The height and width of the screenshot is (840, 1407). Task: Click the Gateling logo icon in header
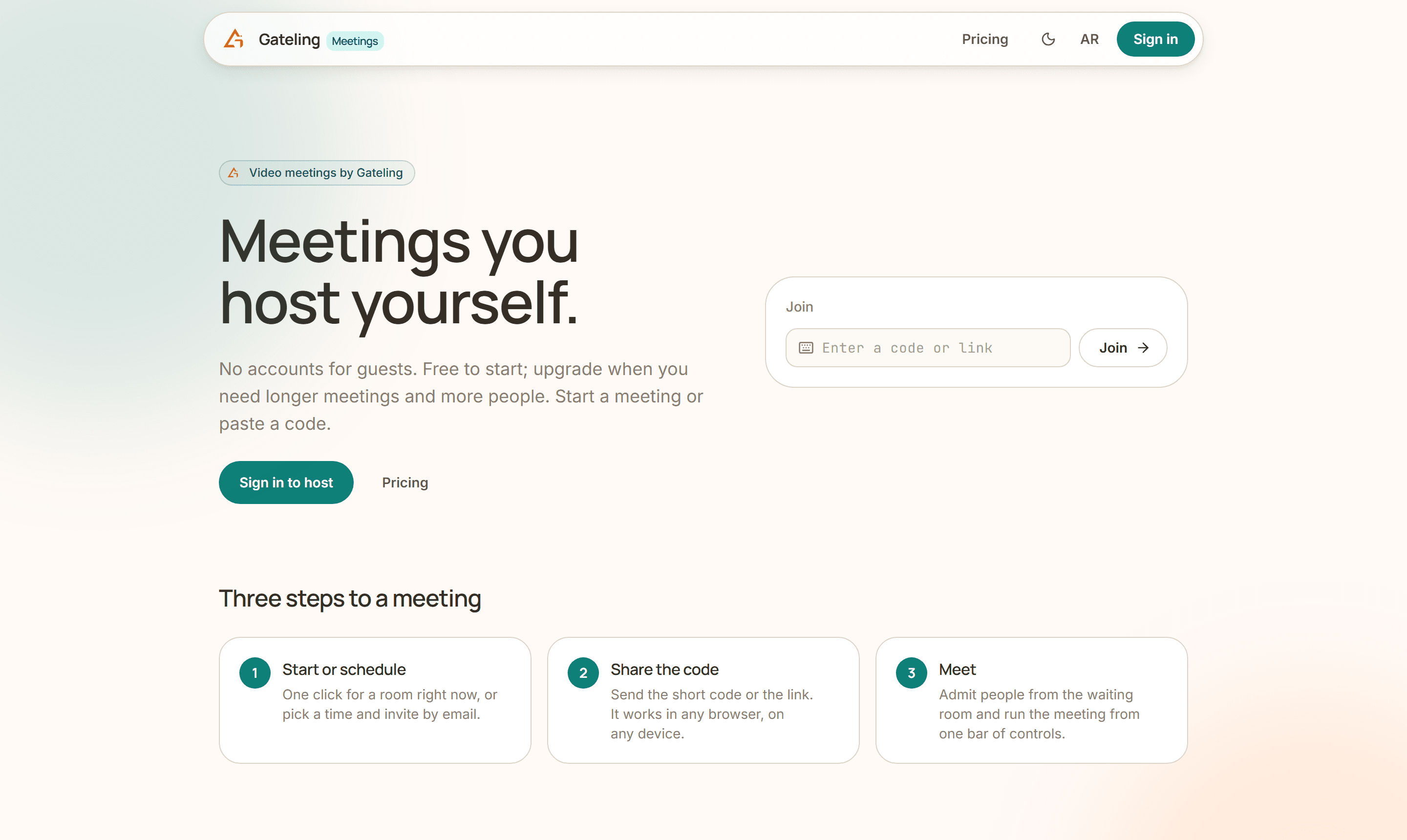coord(234,39)
